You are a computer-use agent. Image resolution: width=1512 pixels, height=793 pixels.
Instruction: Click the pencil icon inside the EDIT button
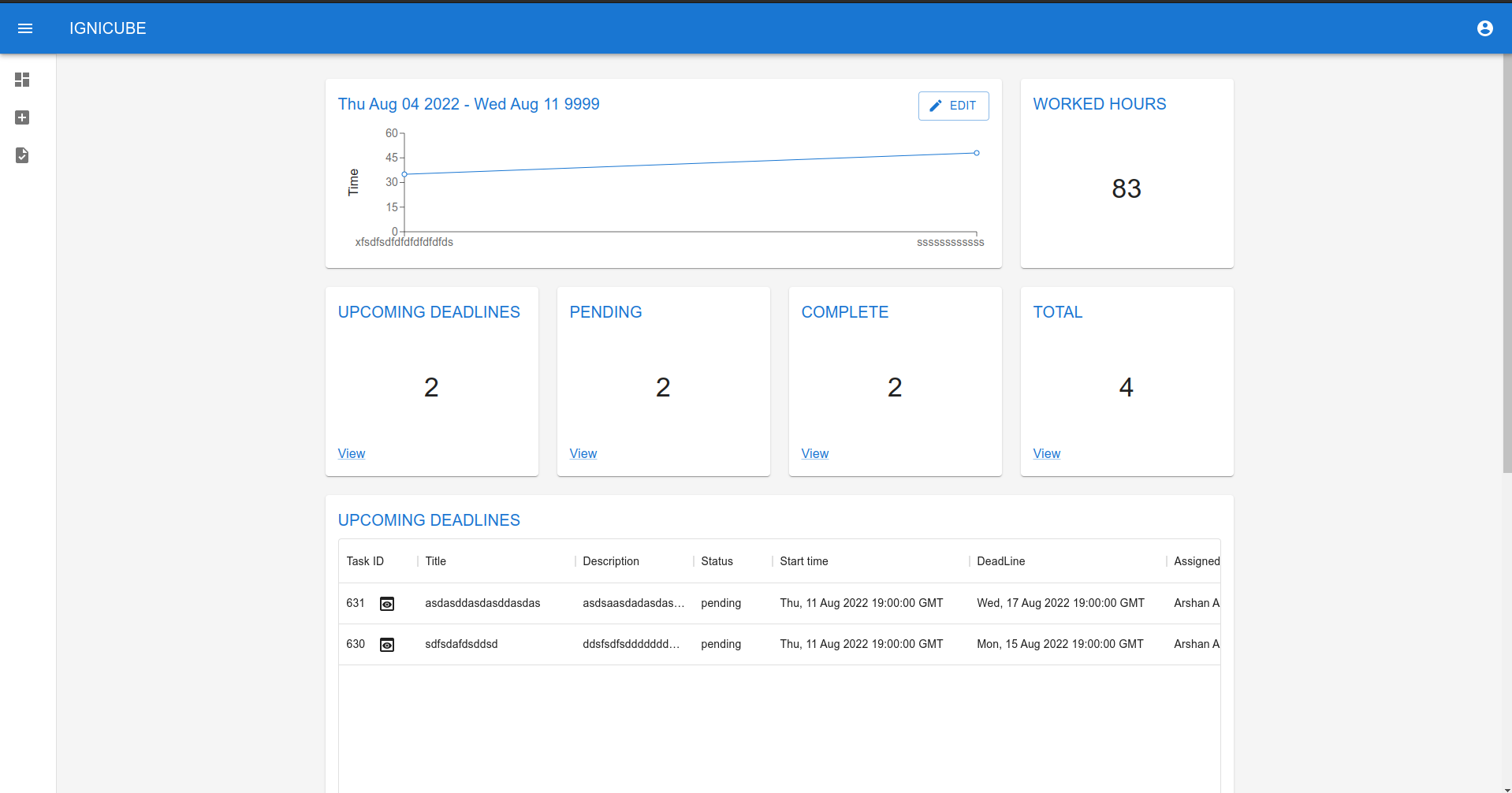point(936,105)
